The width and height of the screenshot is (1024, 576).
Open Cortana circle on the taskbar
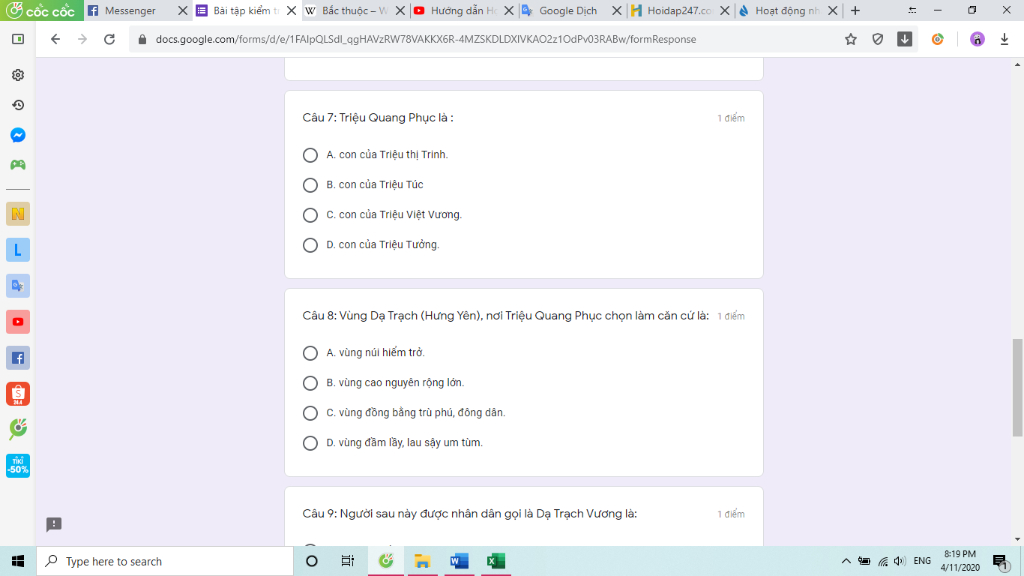click(x=312, y=561)
